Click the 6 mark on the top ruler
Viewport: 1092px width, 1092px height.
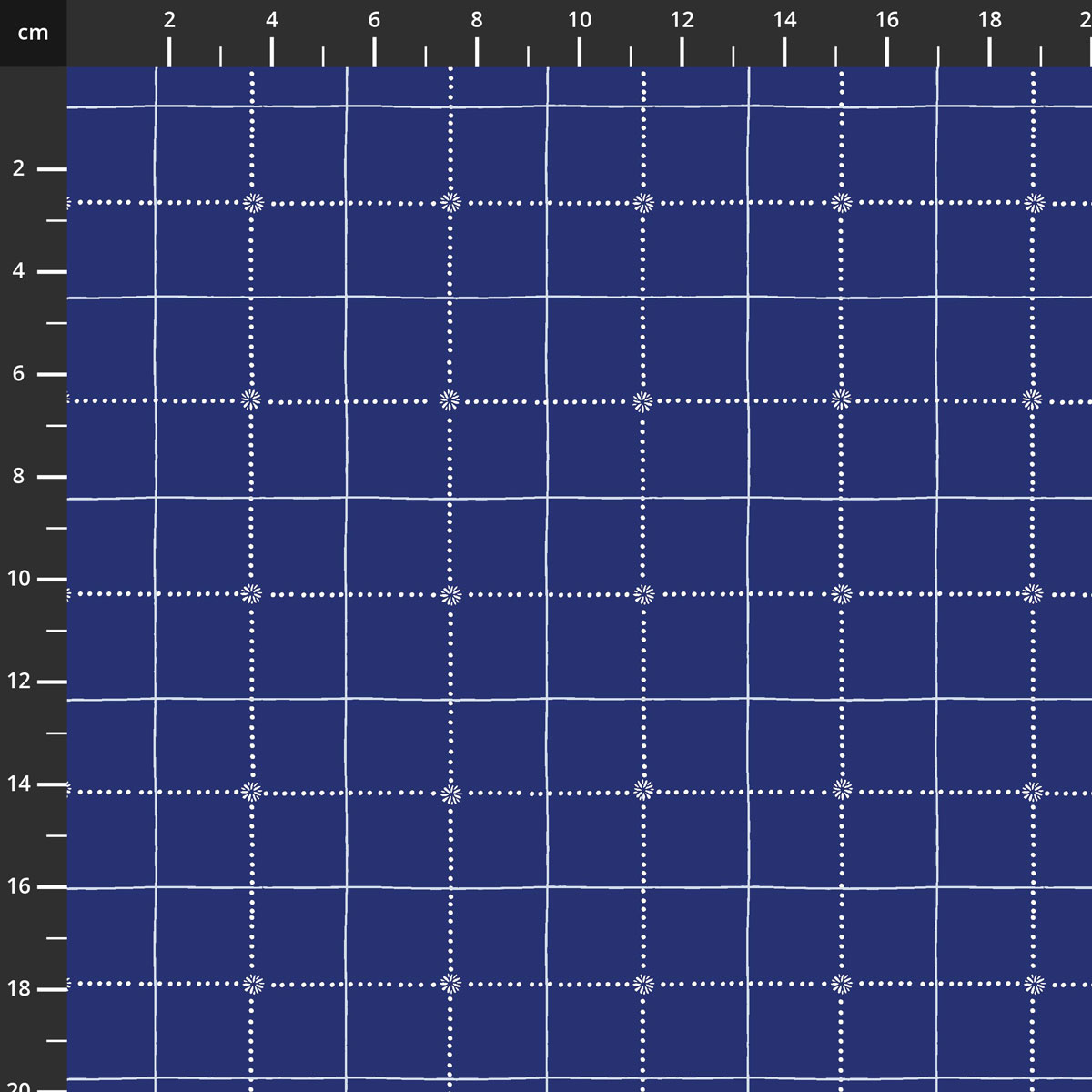pyautogui.click(x=374, y=20)
